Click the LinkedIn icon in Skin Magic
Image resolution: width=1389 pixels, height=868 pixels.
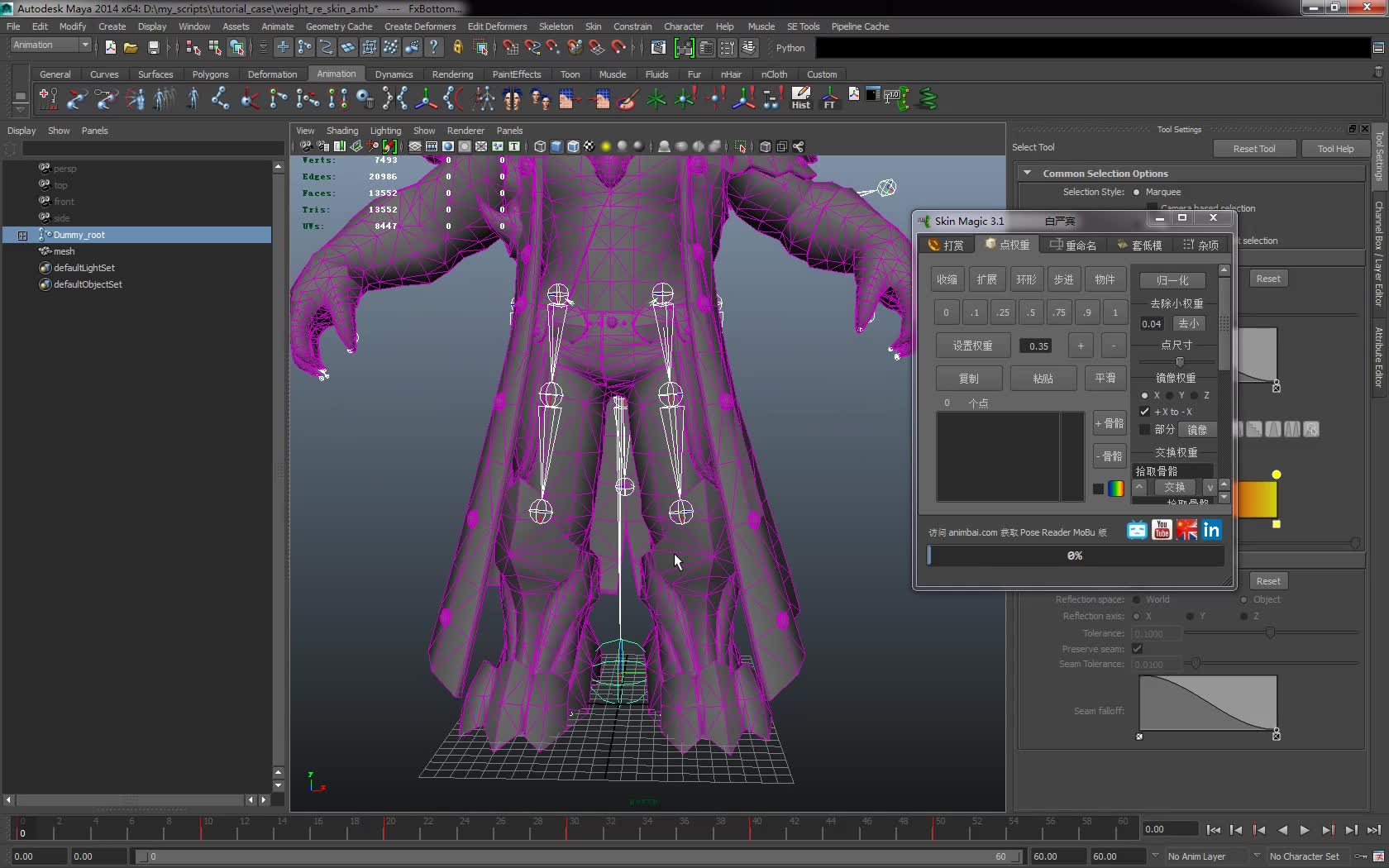(x=1211, y=530)
